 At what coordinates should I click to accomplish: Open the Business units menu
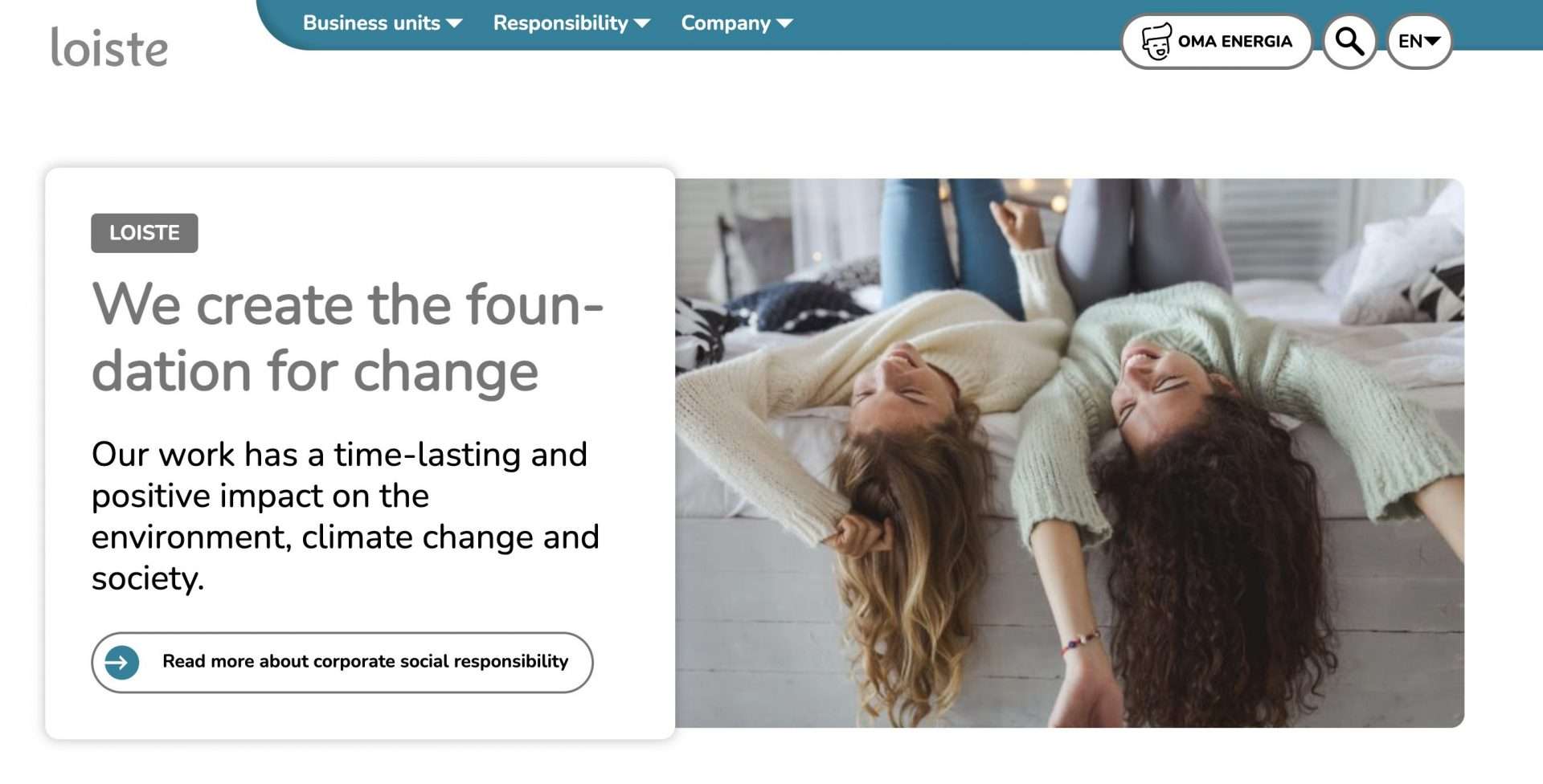[x=383, y=23]
